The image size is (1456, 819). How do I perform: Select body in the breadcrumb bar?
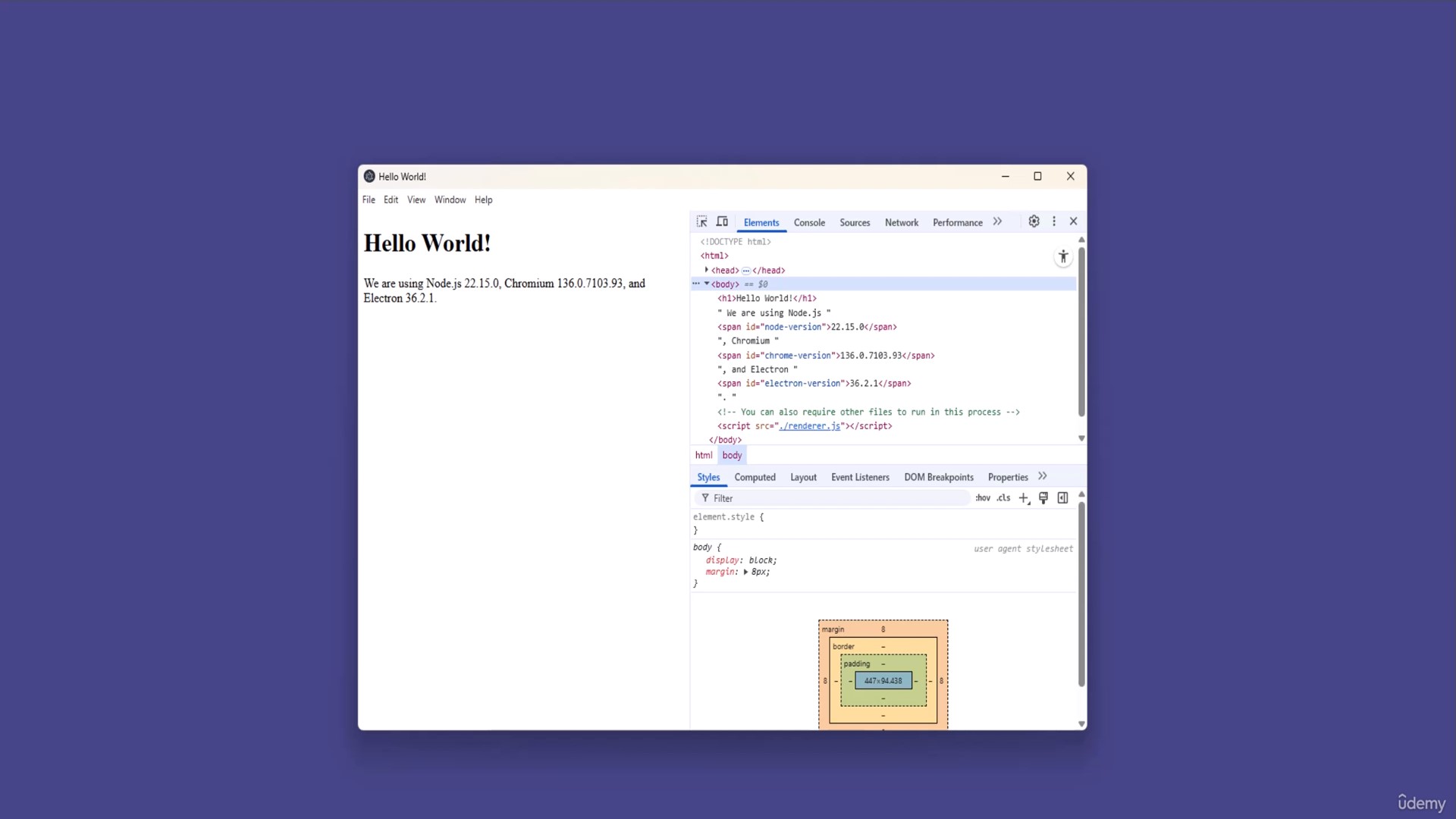click(732, 456)
